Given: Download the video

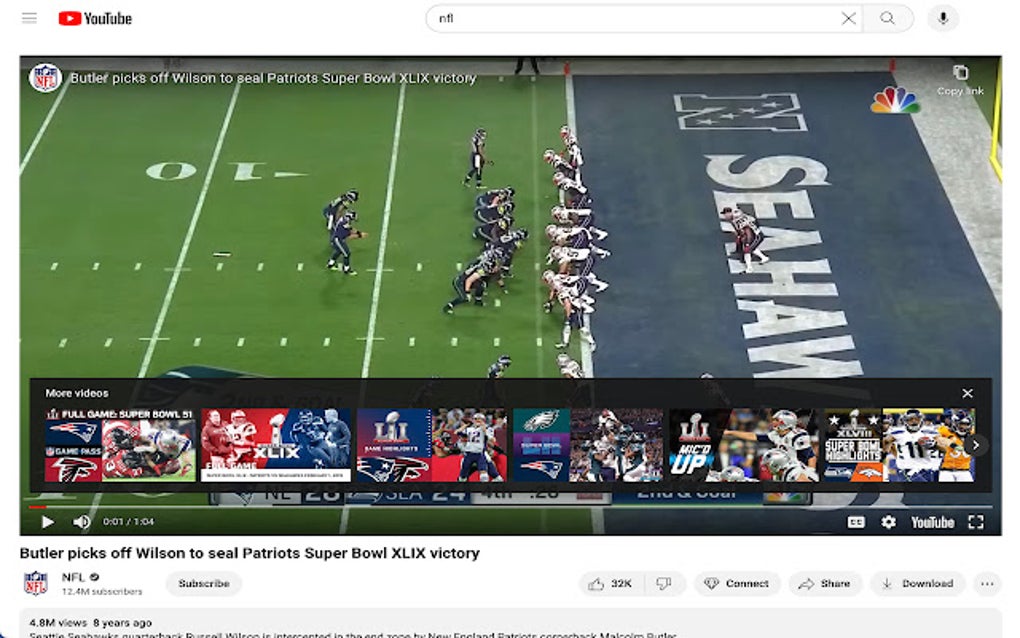Looking at the screenshot, I should pyautogui.click(x=916, y=583).
